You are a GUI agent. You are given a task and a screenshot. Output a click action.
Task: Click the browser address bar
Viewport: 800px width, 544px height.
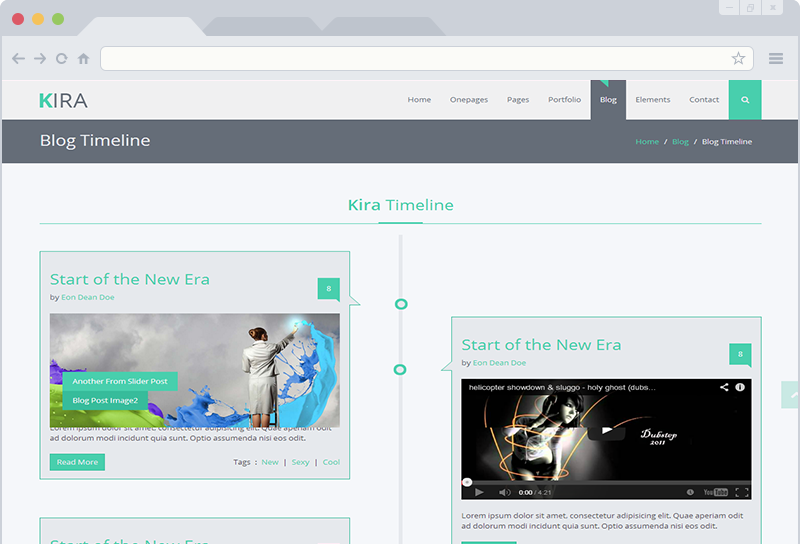tap(415, 59)
